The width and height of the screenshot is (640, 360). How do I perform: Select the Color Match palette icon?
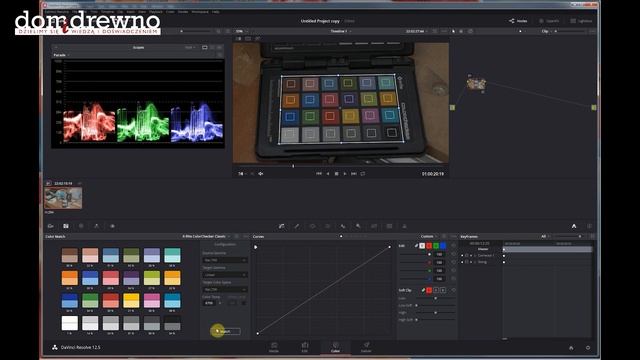pos(66,226)
